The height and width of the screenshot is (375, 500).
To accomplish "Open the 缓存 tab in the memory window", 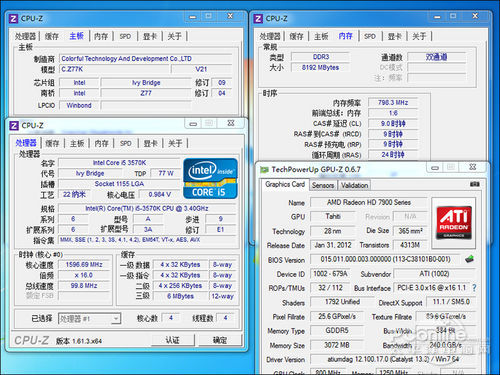I will pos(296,36).
